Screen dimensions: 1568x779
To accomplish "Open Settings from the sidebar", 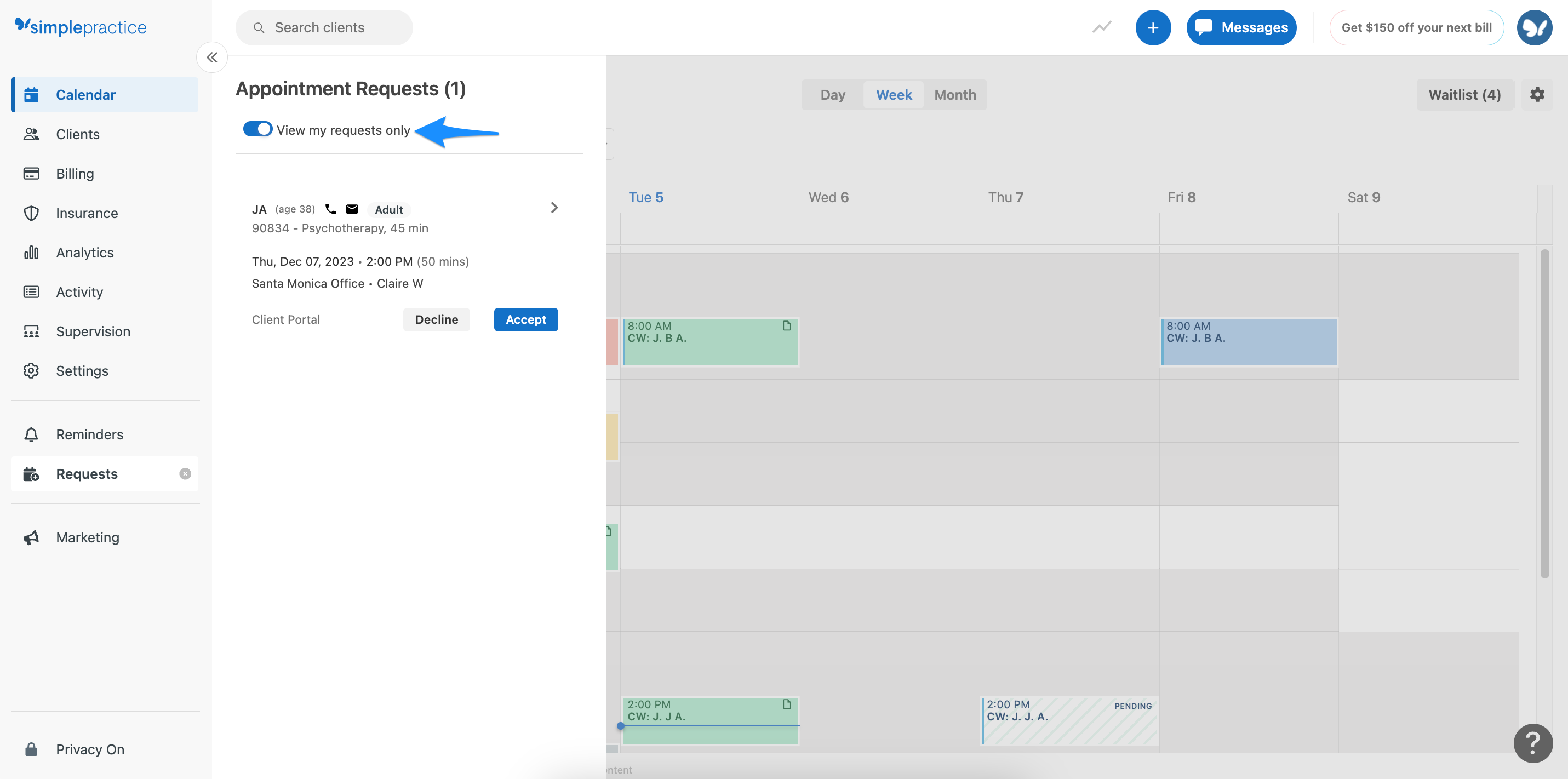I will [82, 370].
